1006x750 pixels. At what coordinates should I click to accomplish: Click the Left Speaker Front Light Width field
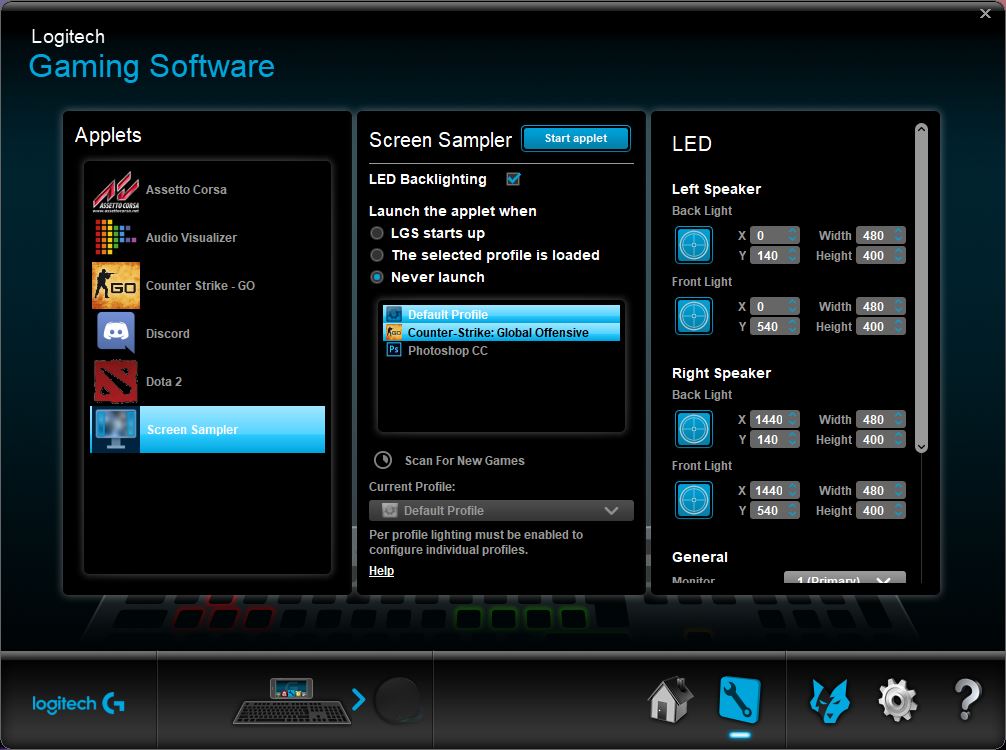880,307
